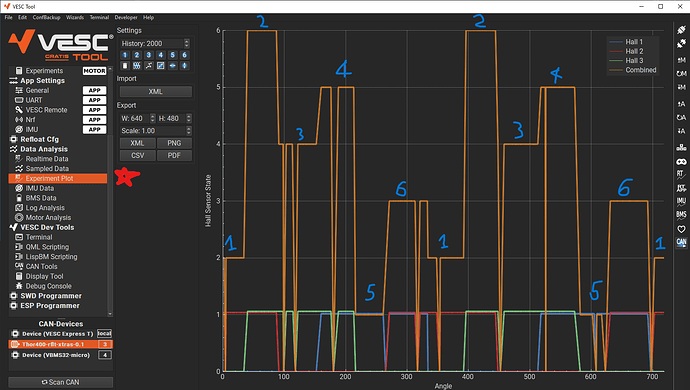Toggle the CAN forwarding icon in right toolbar
The image size is (690, 390).
681,243
